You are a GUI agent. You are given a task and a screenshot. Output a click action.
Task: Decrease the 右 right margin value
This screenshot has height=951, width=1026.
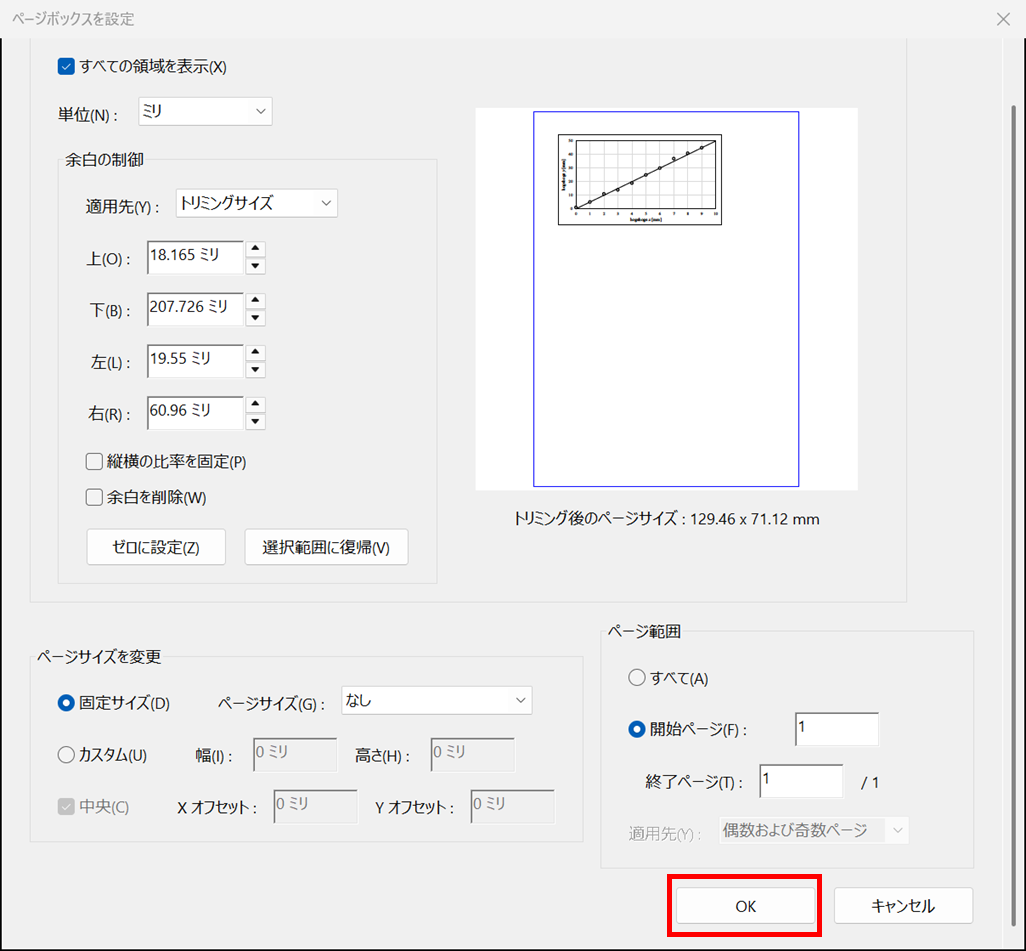click(255, 421)
